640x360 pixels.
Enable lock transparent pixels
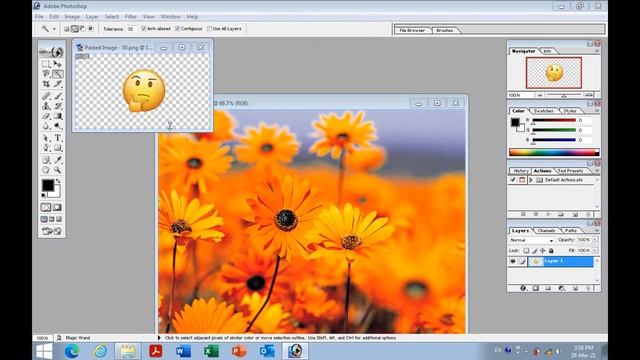[x=526, y=251]
